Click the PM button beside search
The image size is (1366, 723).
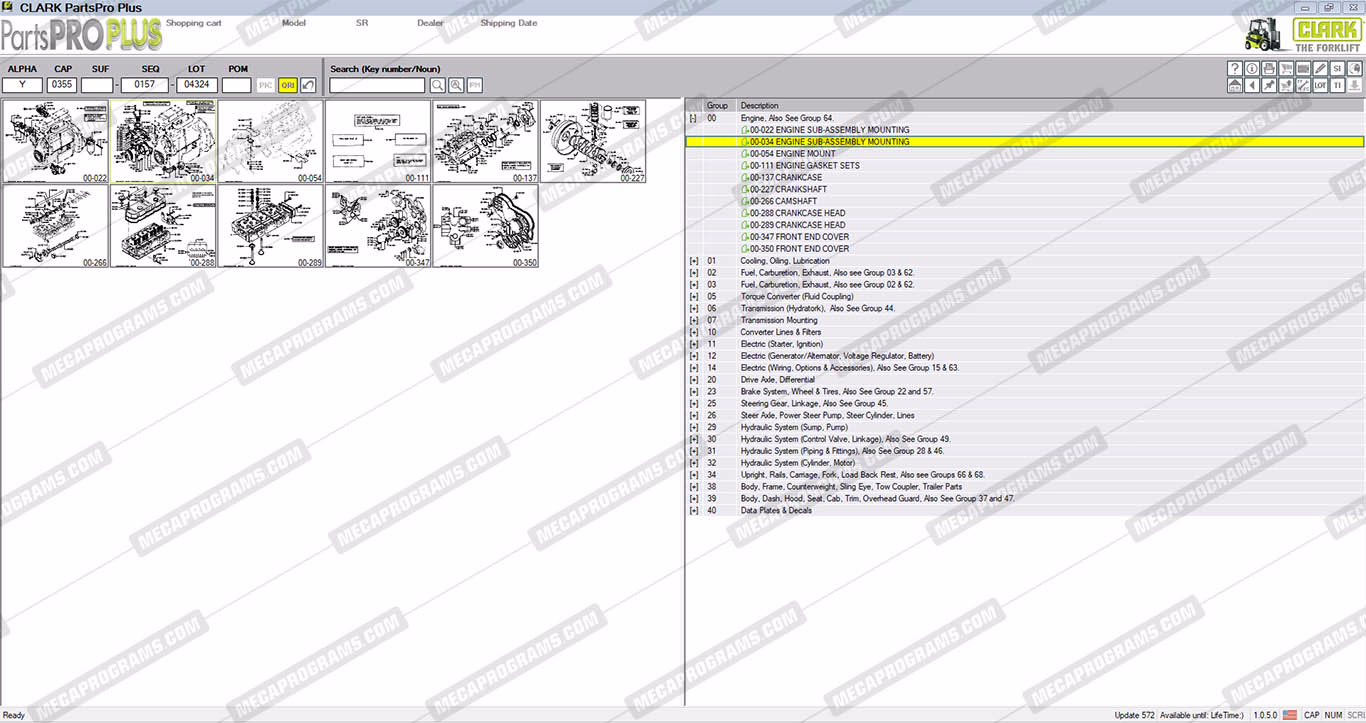(475, 85)
